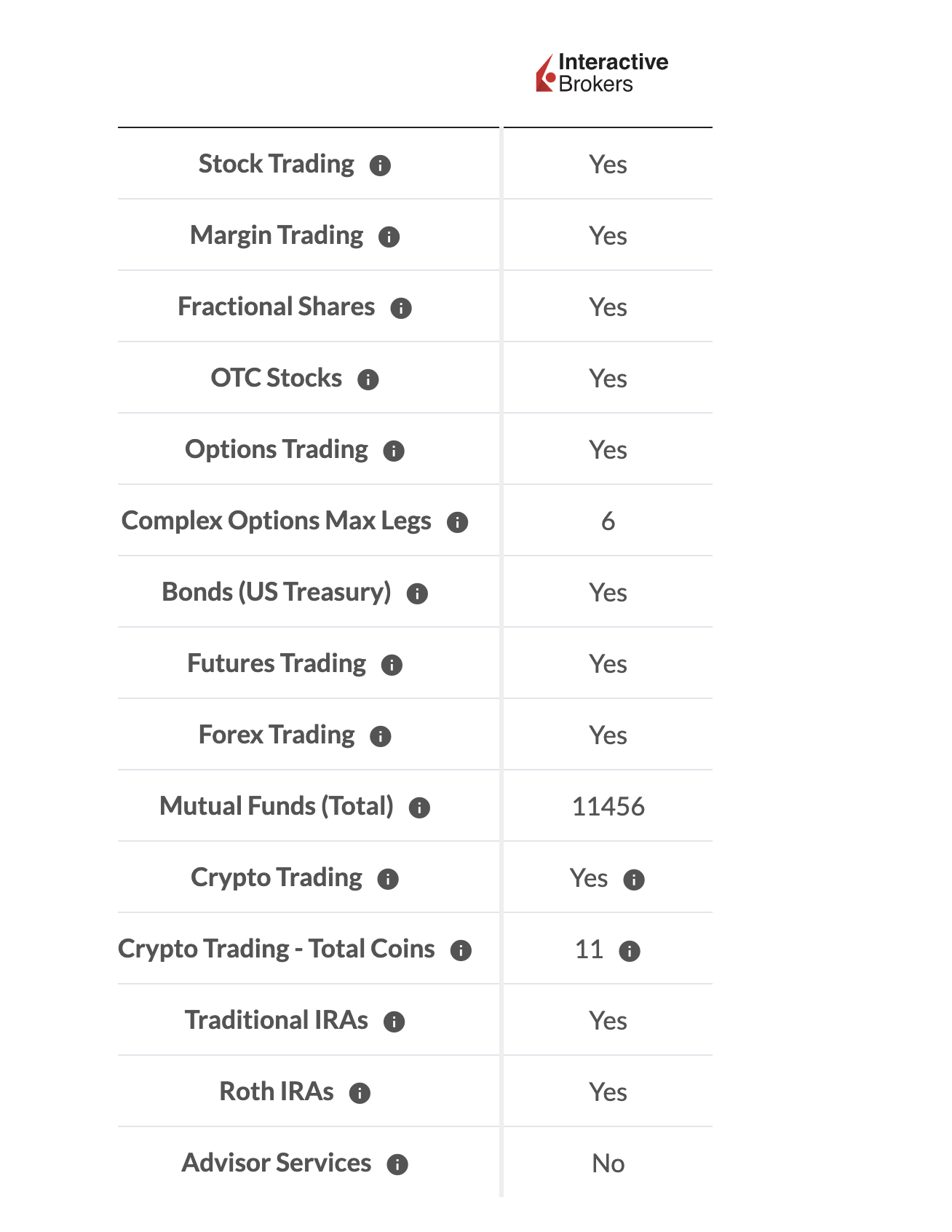This screenshot has width=952, height=1232.
Task: Open info icon for Crypto Trading - Total Coins label
Action: 461,951
